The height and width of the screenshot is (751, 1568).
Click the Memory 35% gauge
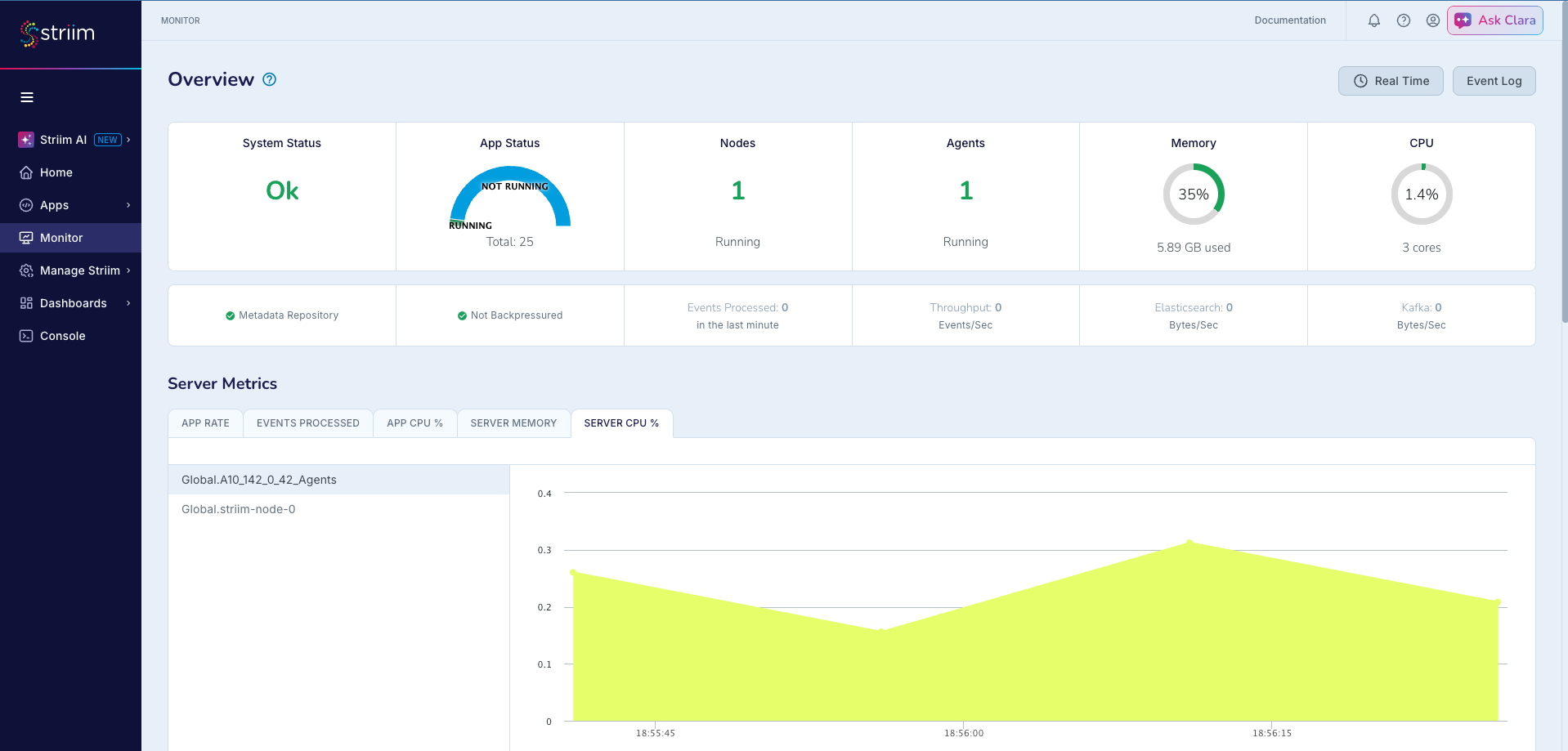point(1194,194)
